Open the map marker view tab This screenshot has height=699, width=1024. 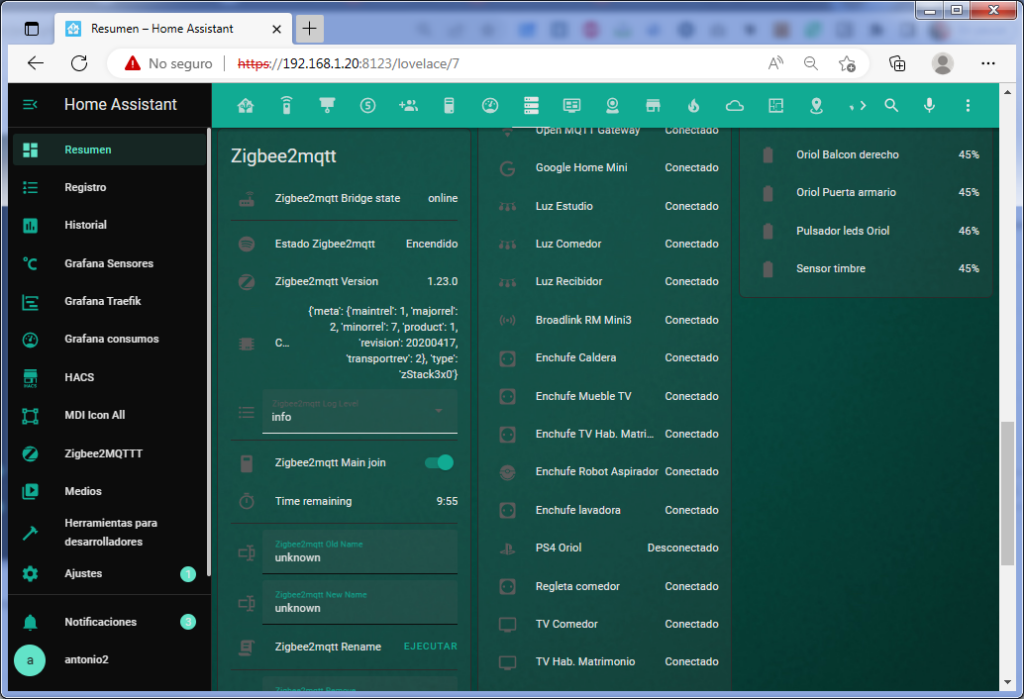tap(816, 105)
